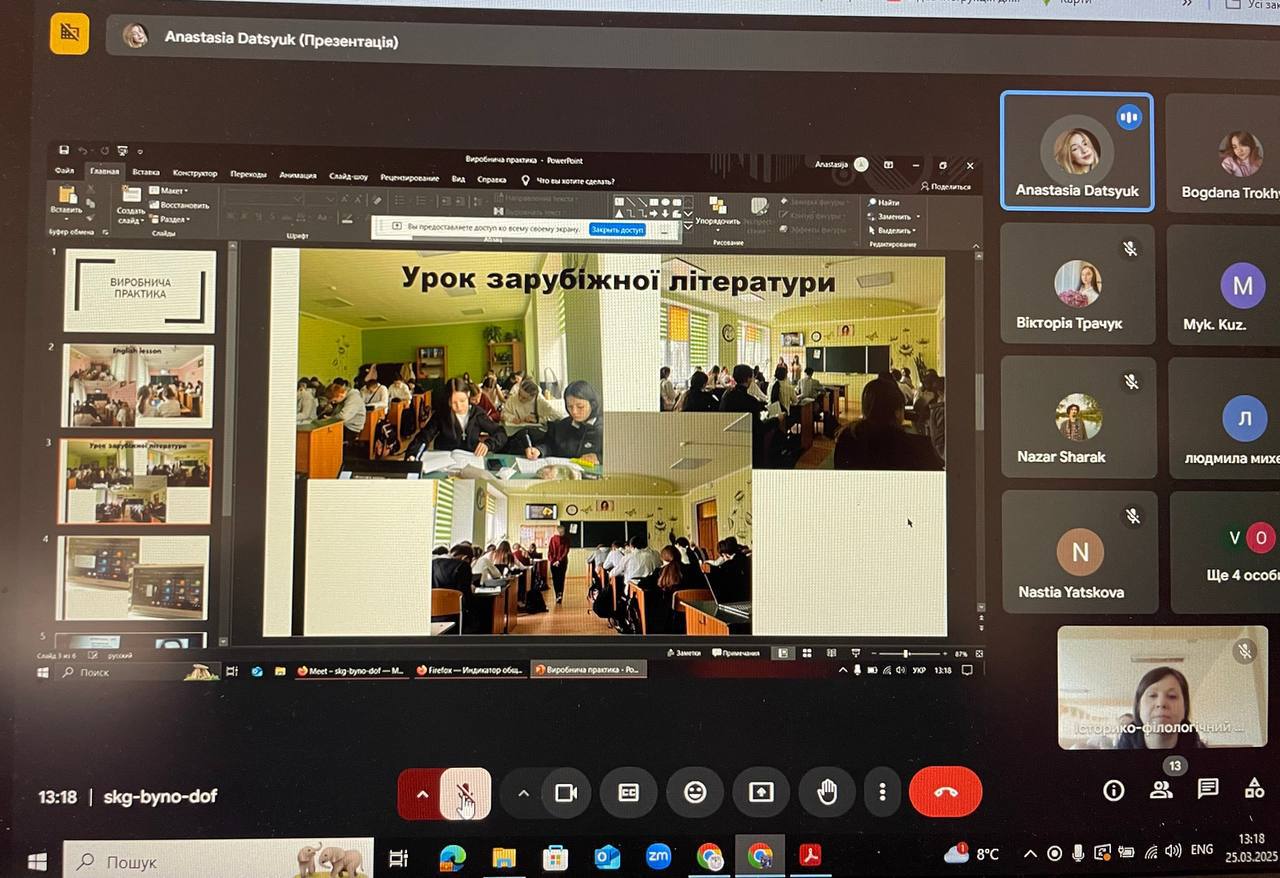Open Microsoft Edge from taskbar

452,857
